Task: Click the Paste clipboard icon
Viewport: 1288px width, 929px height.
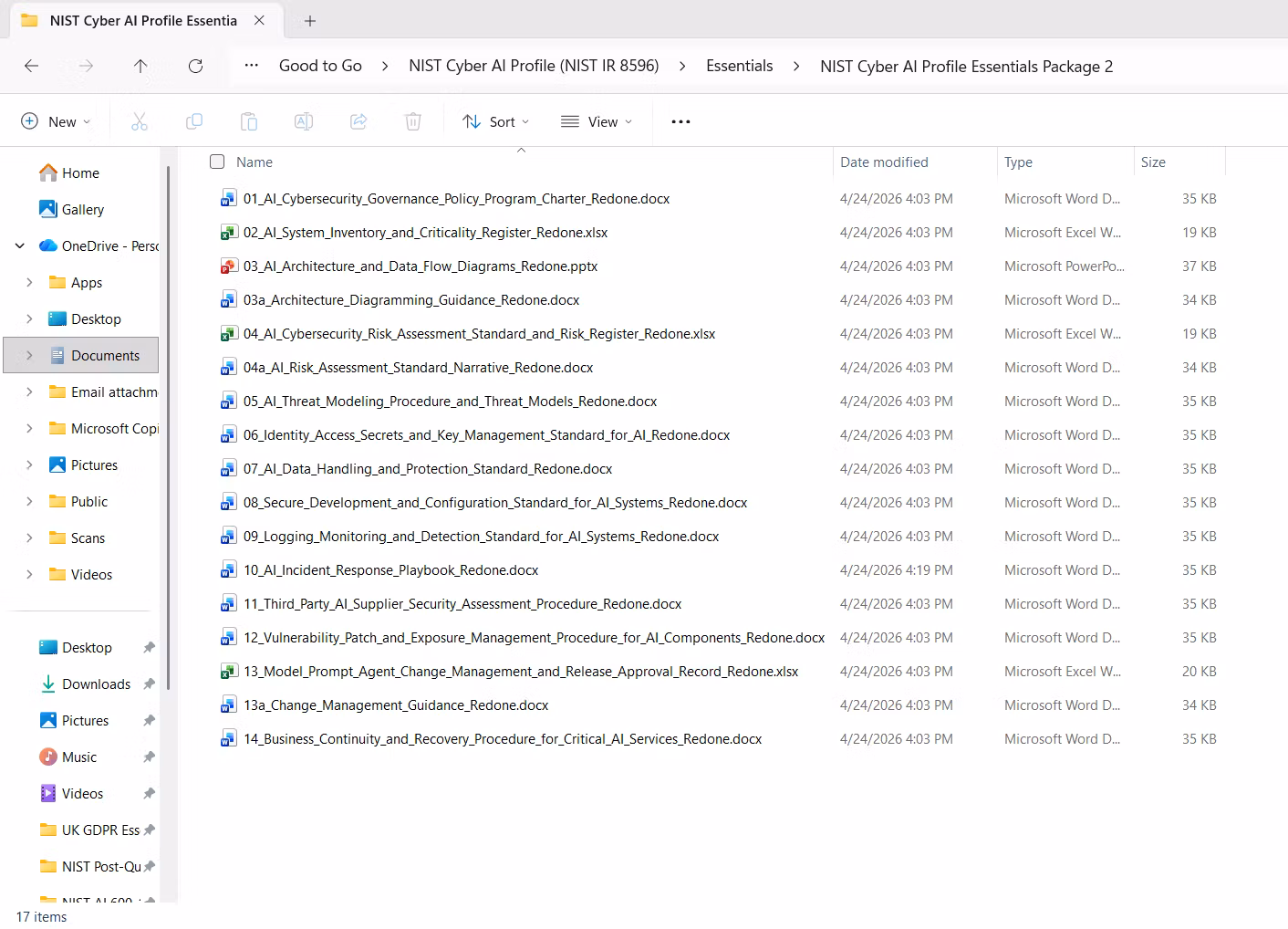Action: [249, 121]
